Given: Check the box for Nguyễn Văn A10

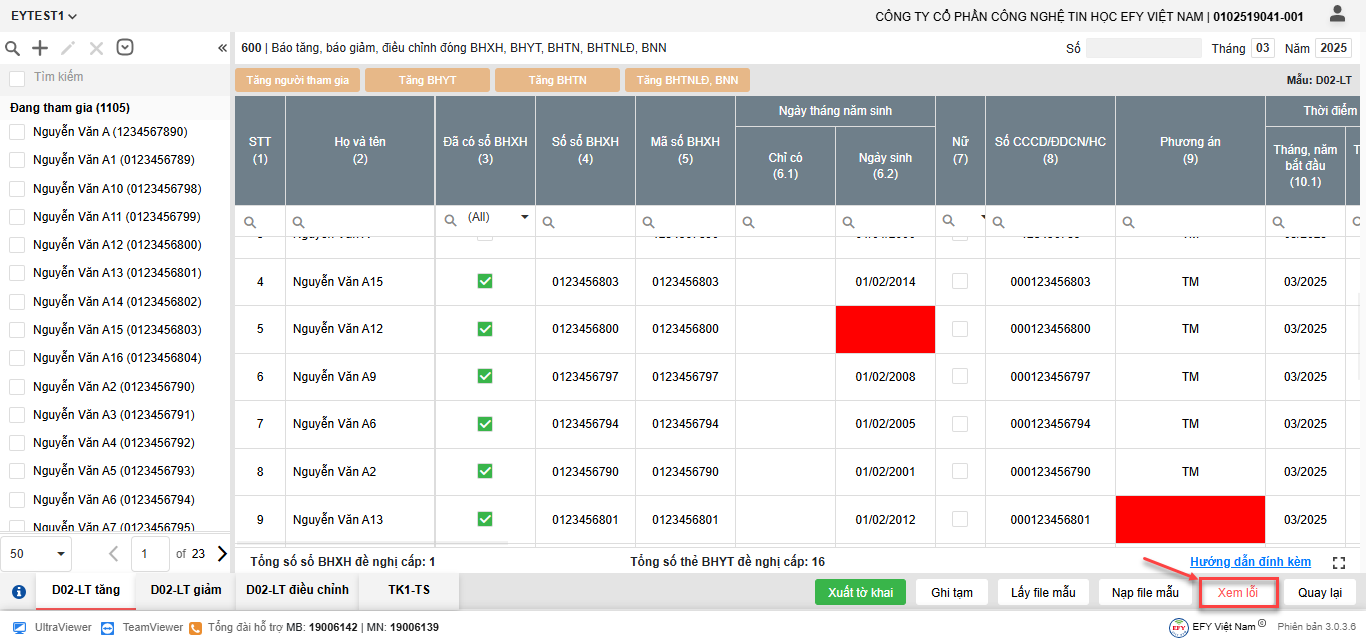Looking at the screenshot, I should pyautogui.click(x=17, y=188).
